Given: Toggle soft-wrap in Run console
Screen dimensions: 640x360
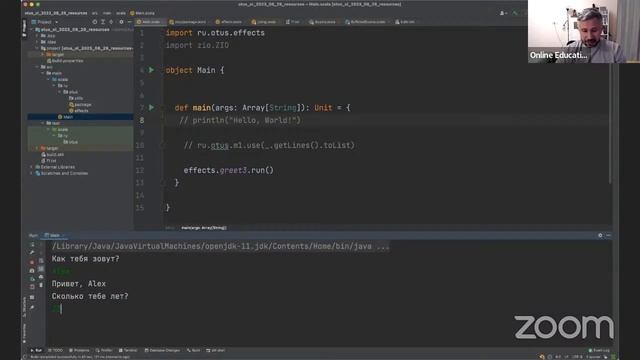Looking at the screenshot, I should click(x=41, y=261).
